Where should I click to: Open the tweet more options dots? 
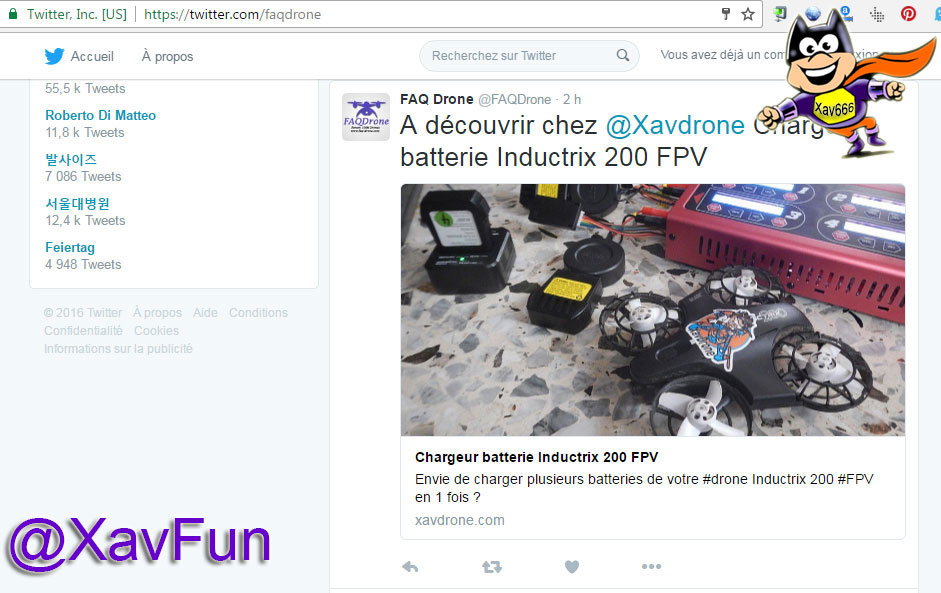pos(651,567)
